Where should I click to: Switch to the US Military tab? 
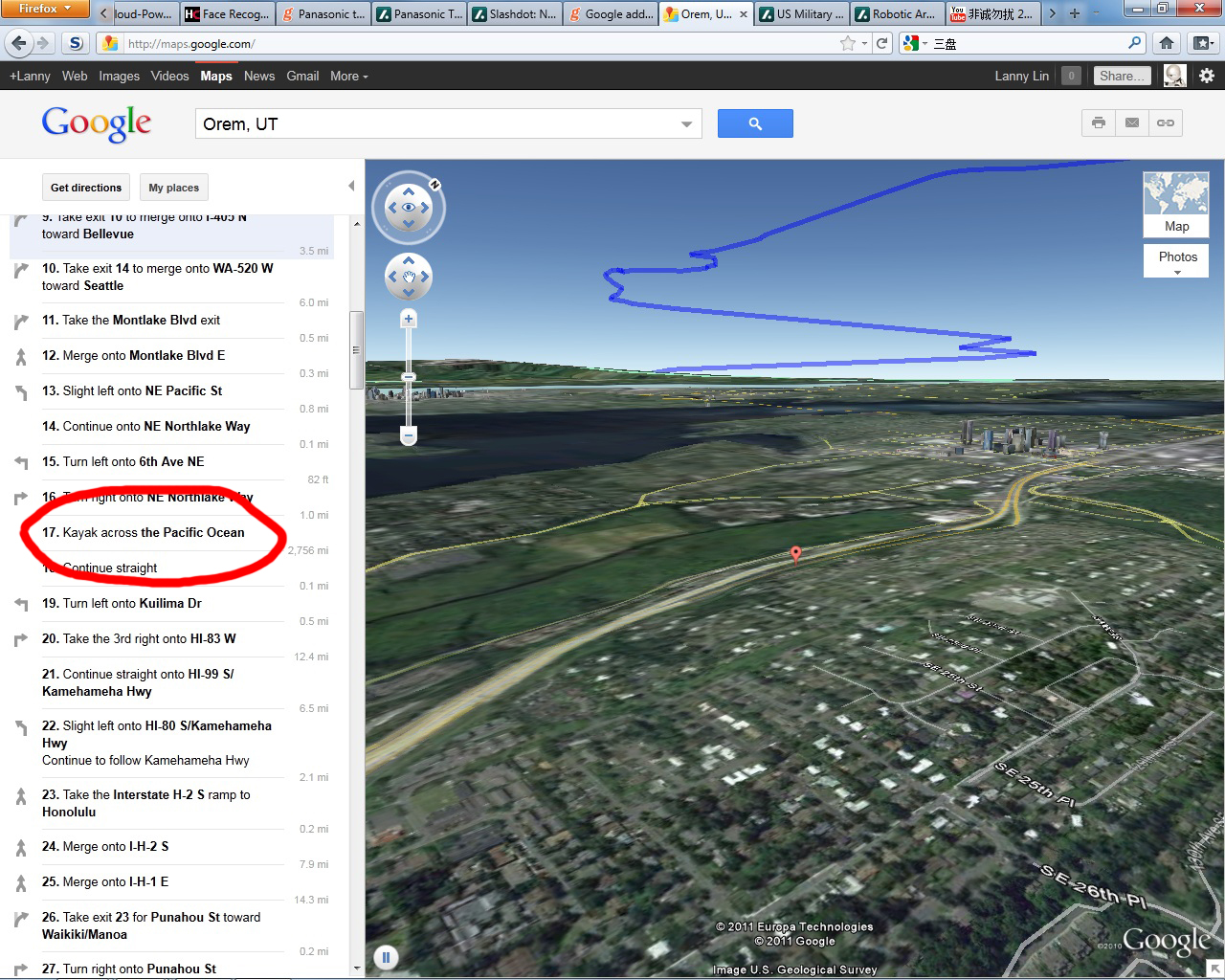(x=802, y=13)
